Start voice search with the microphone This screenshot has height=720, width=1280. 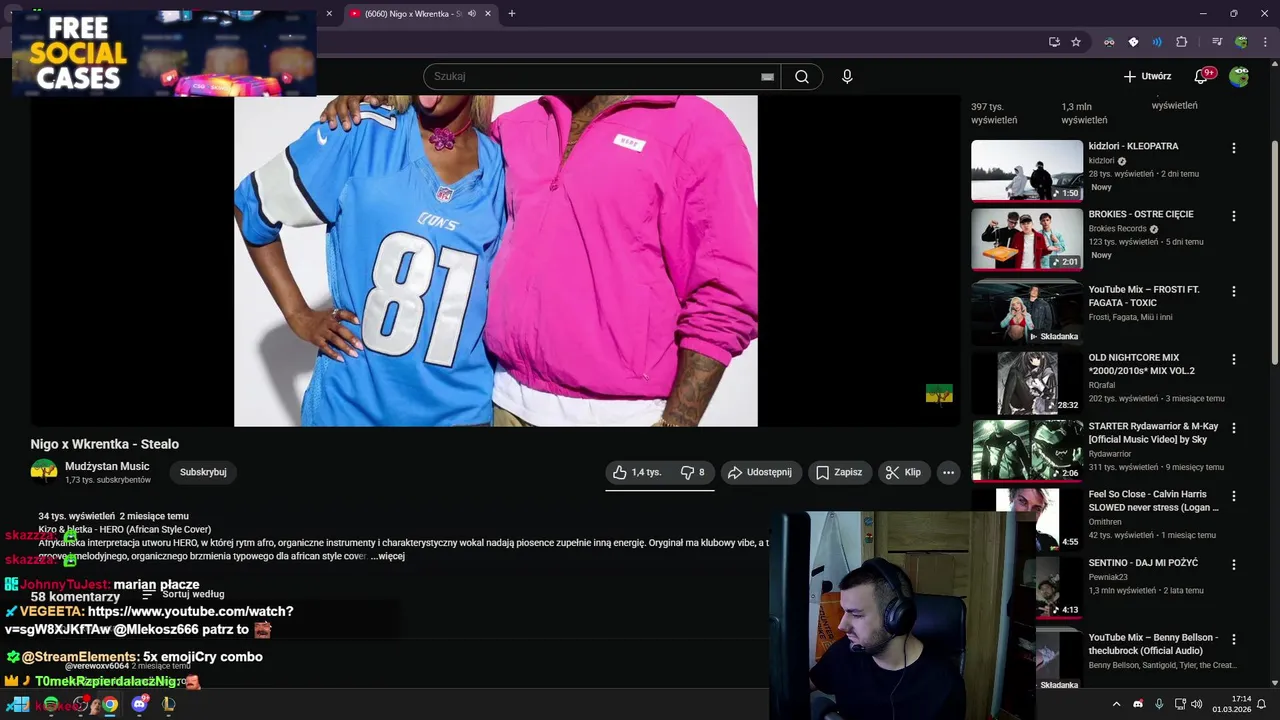[x=847, y=77]
